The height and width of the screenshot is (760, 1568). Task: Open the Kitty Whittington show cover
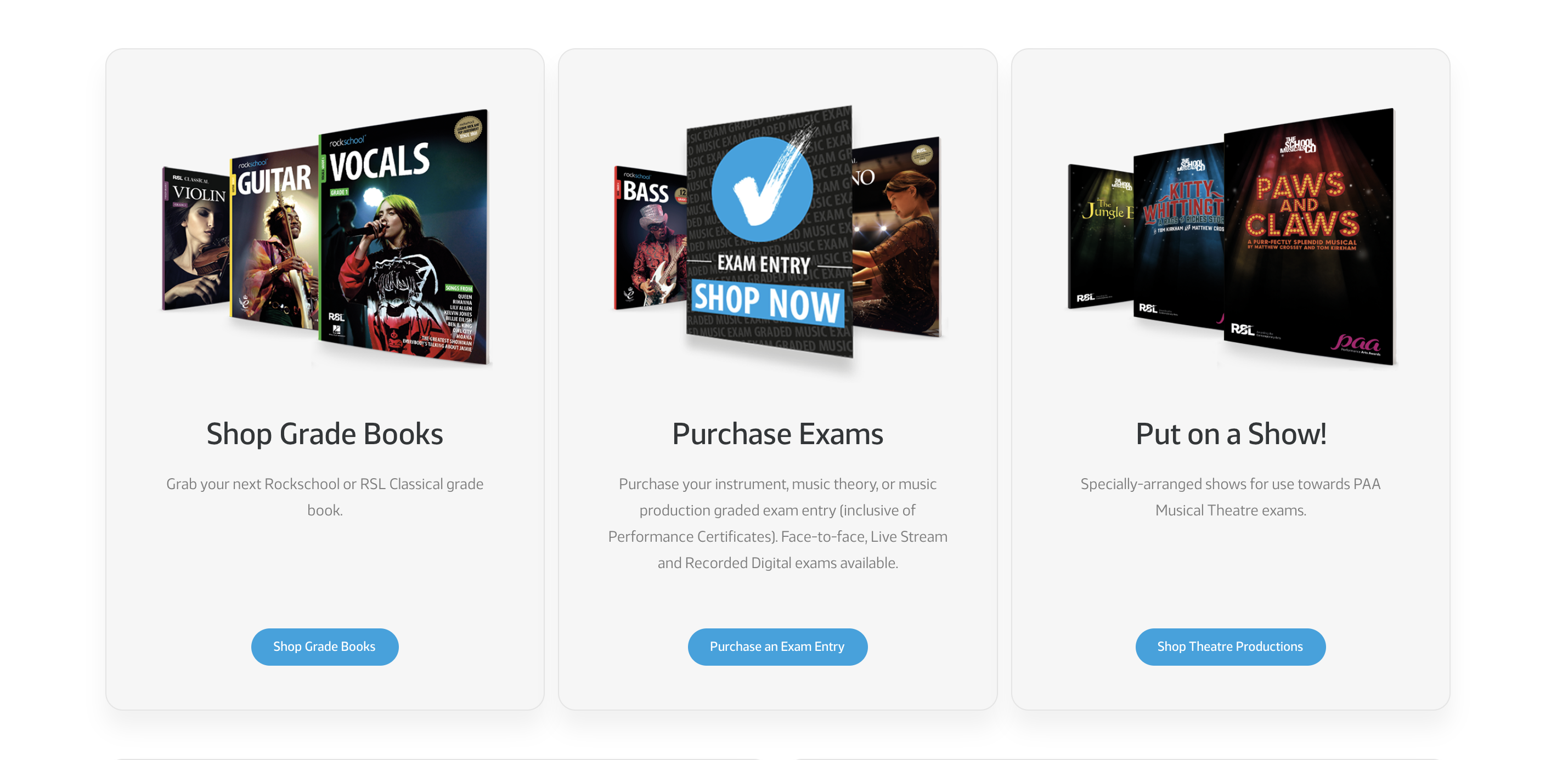click(x=1178, y=237)
